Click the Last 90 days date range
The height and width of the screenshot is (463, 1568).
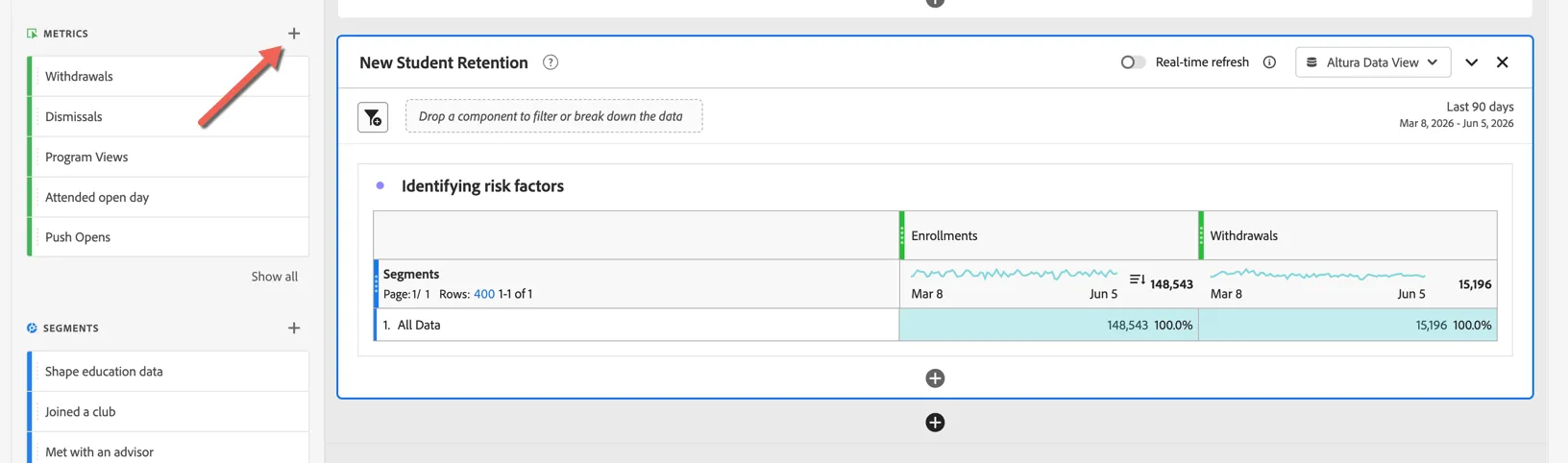(1480, 107)
